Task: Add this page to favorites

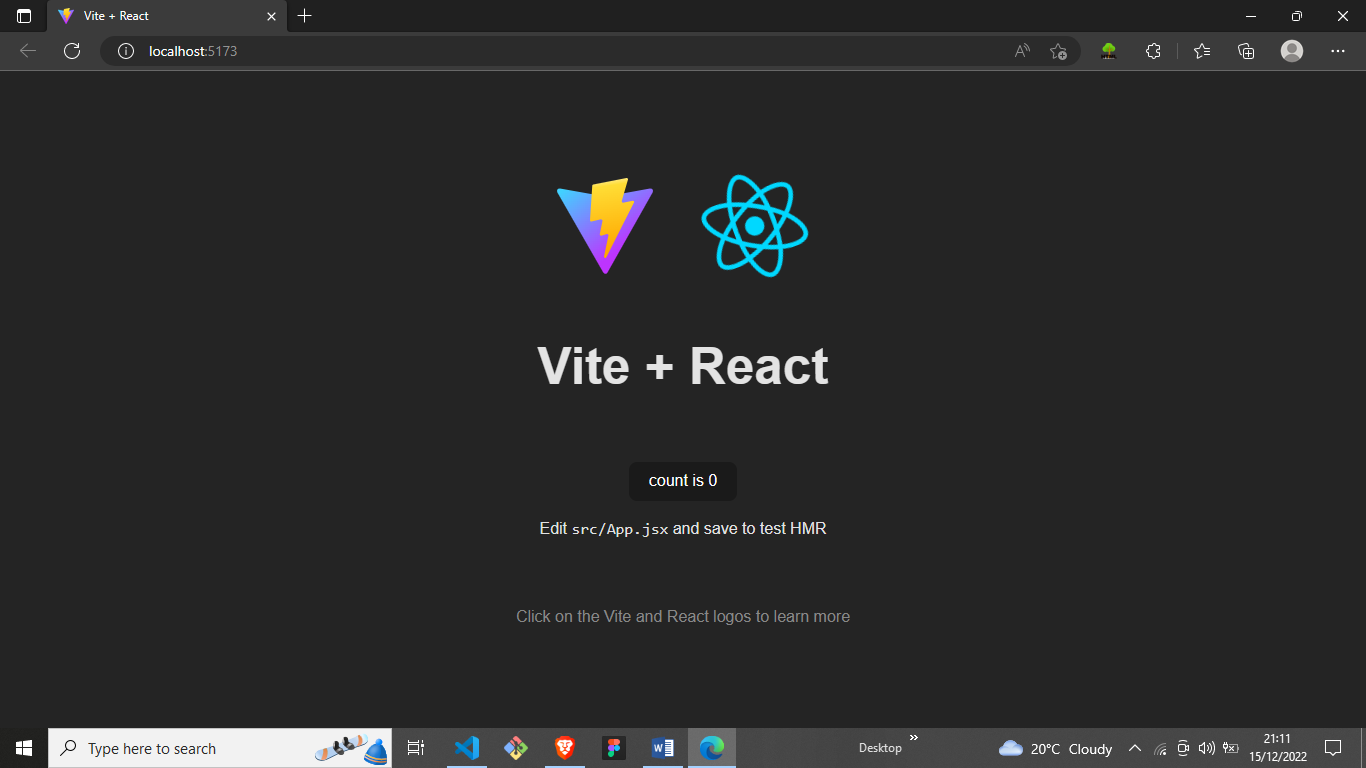Action: click(x=1058, y=51)
